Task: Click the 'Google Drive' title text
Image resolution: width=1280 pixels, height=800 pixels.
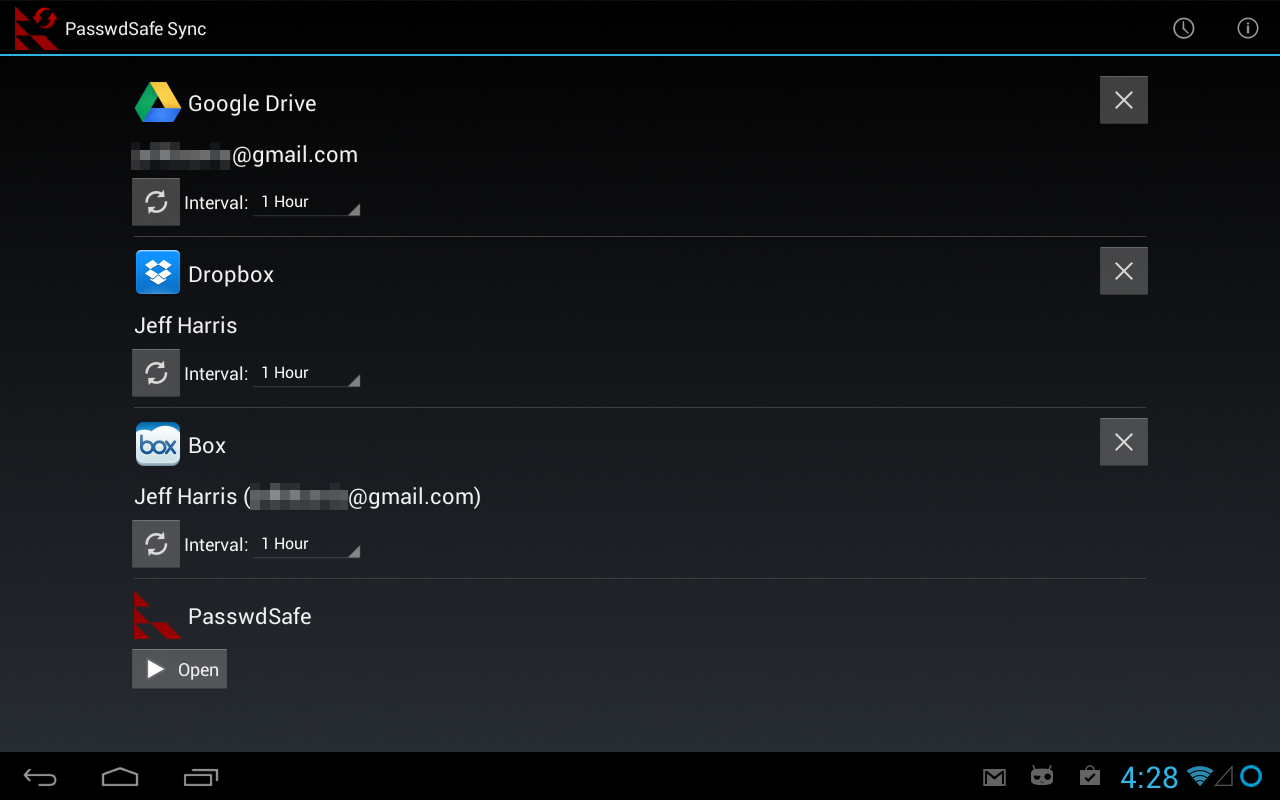Action: 252,103
